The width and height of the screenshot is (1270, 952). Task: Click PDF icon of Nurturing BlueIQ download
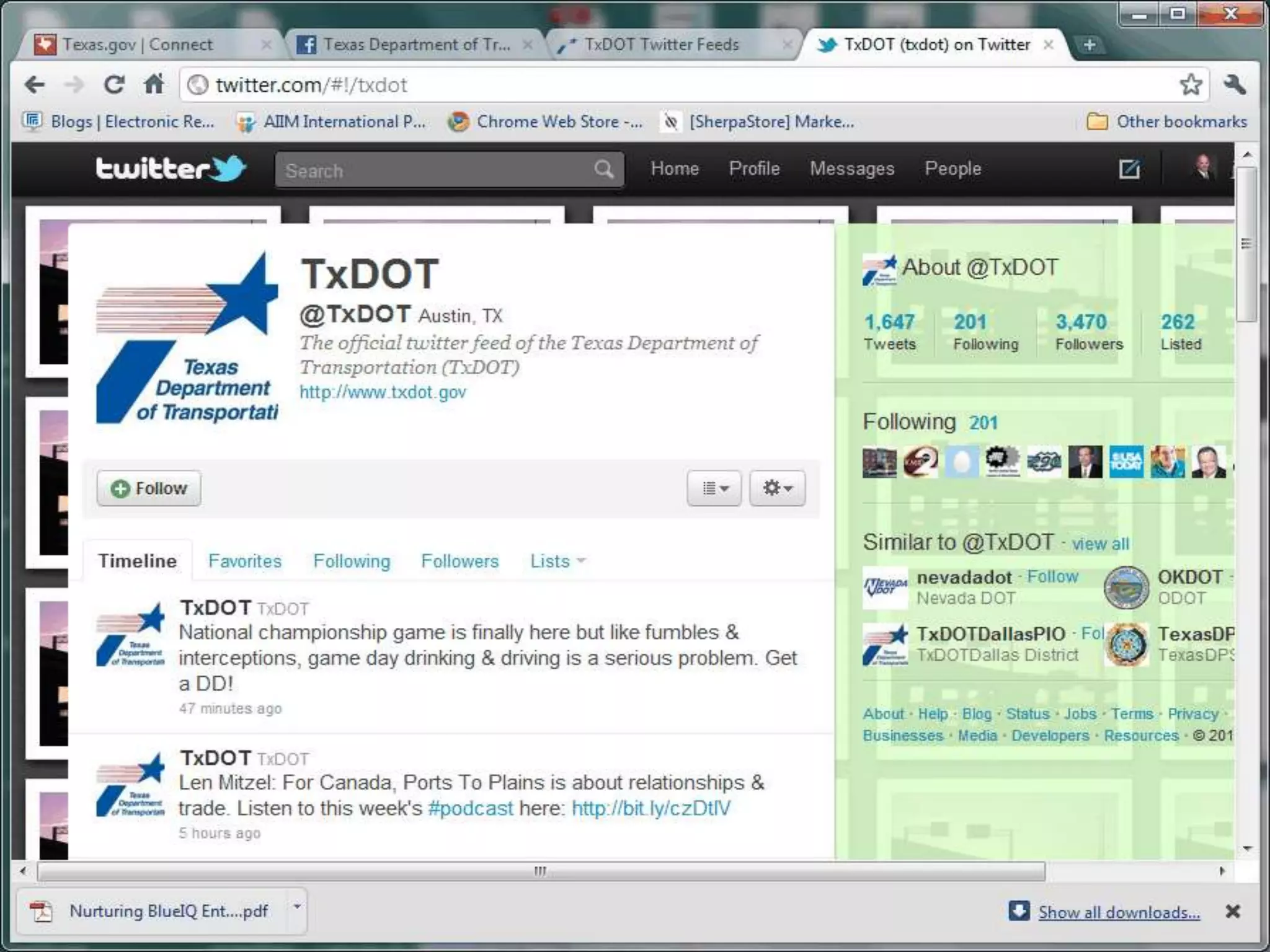pos(42,911)
